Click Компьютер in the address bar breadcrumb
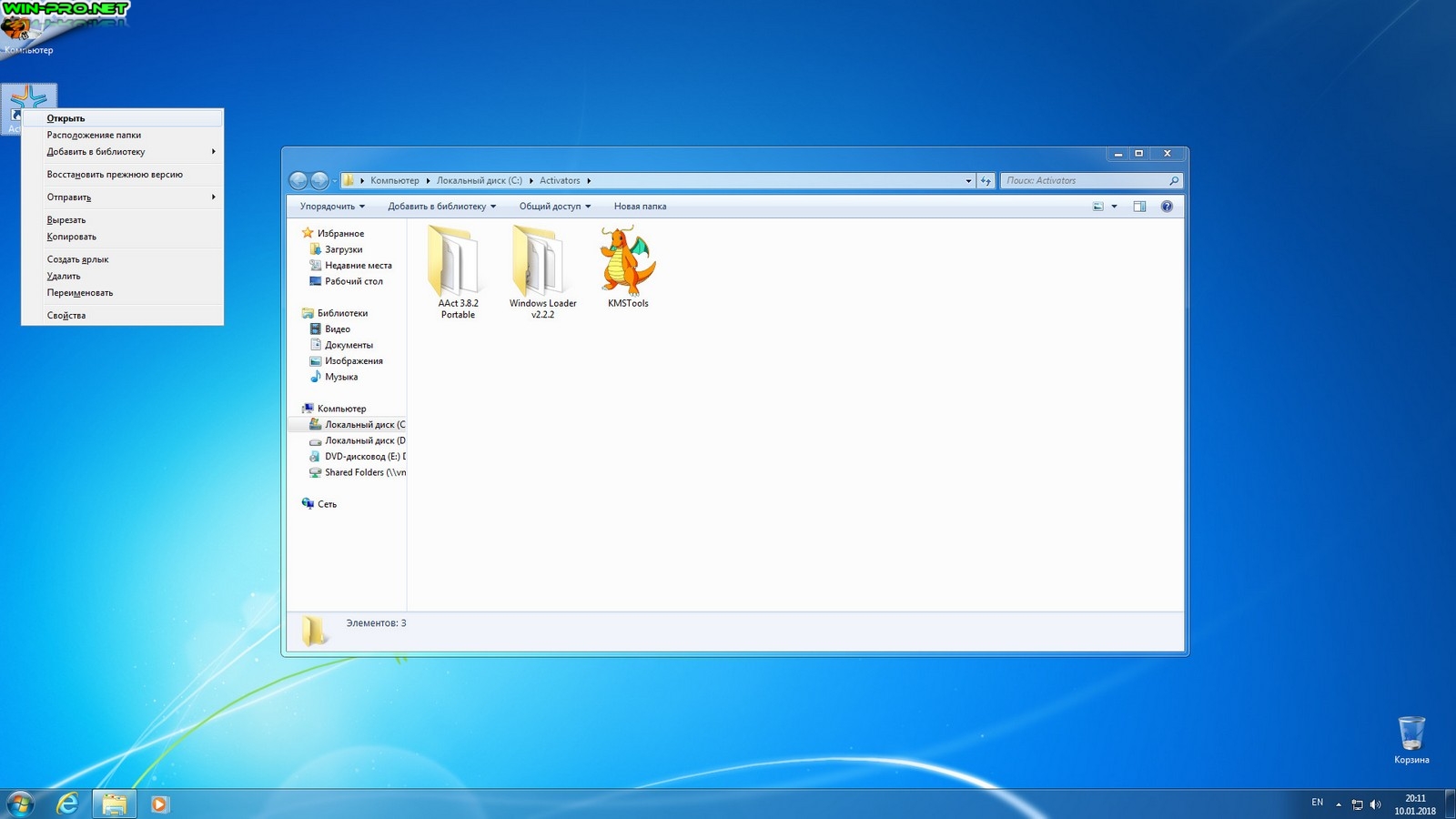 click(395, 181)
